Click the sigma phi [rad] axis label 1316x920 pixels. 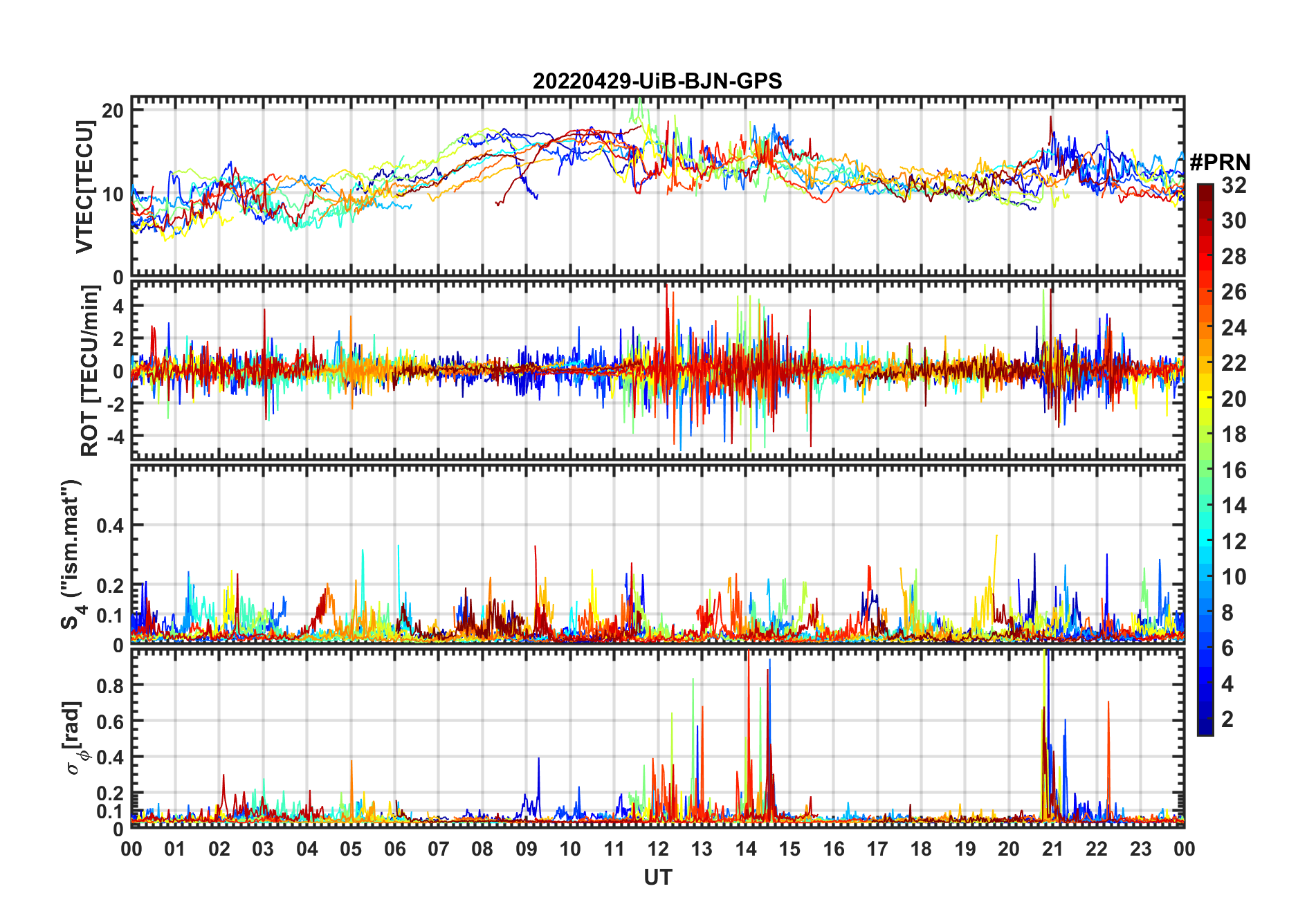coord(75,737)
